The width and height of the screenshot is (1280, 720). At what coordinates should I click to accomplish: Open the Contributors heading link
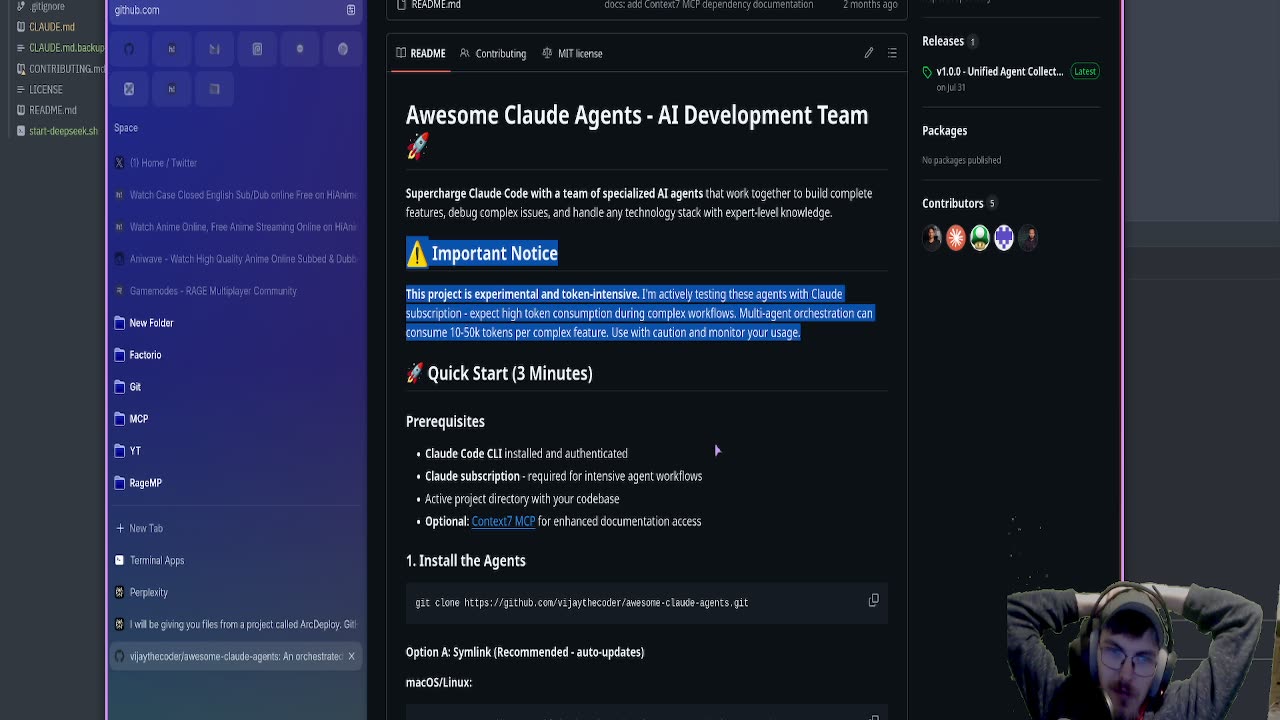point(953,203)
